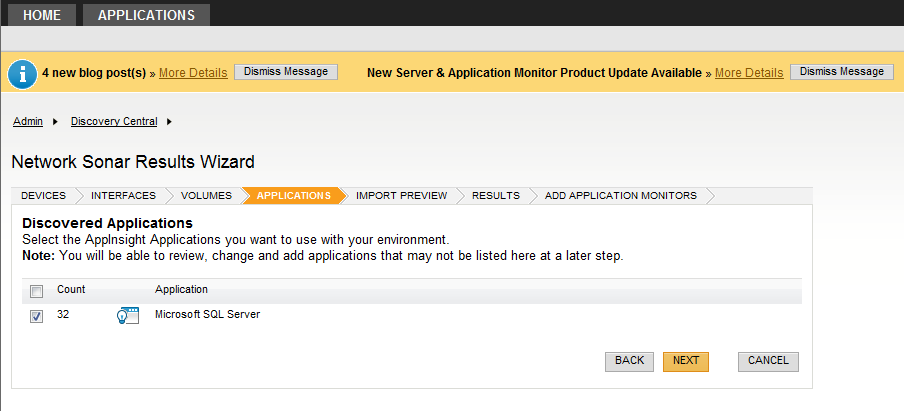Click the Microsoft SQL Server row text

(208, 315)
